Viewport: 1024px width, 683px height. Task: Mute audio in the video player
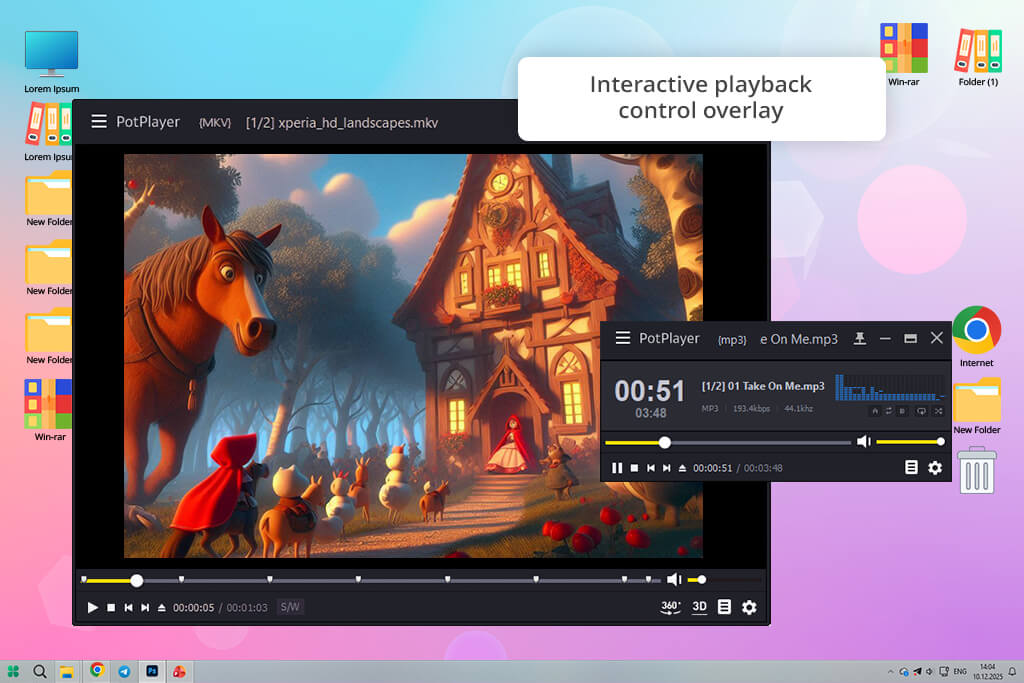(x=674, y=579)
